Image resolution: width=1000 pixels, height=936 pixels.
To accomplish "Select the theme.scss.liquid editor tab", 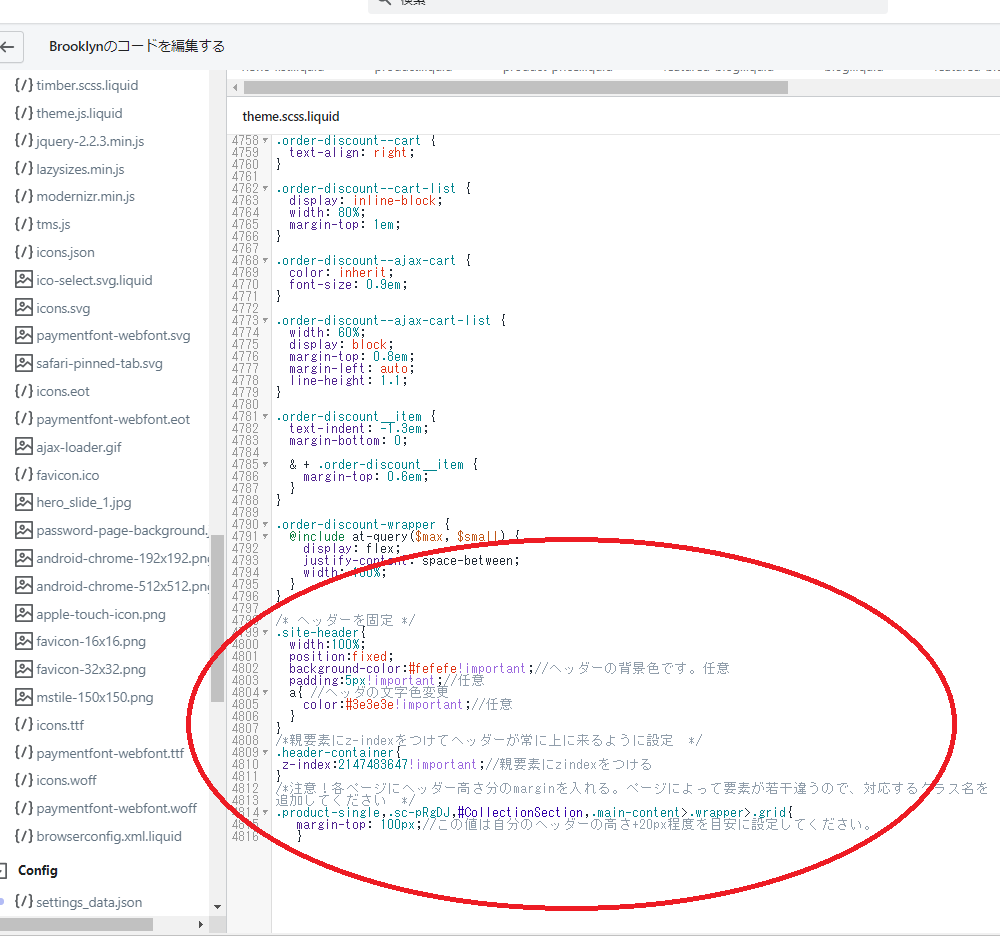I will 290,117.
